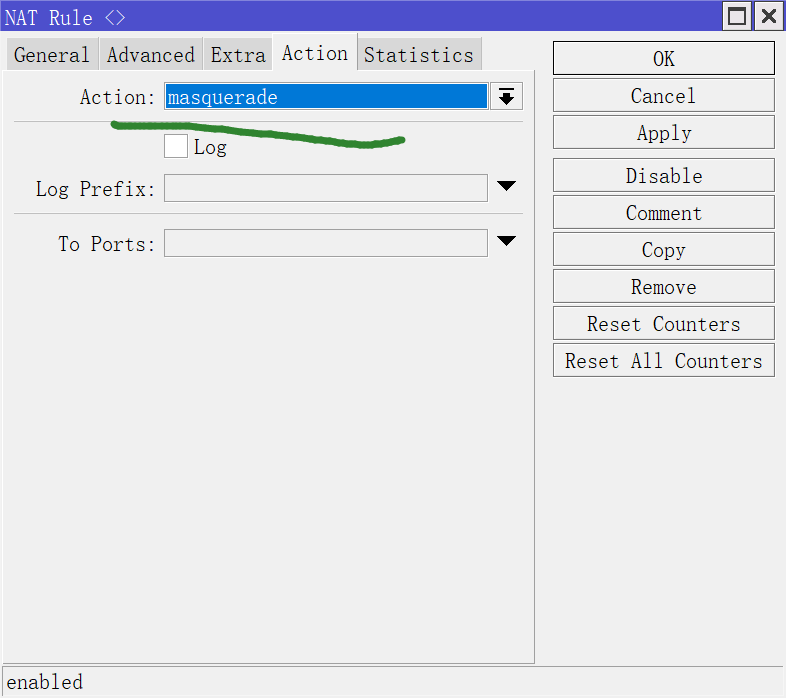Click Reset All Counters
The height and width of the screenshot is (698, 786).
pyautogui.click(x=663, y=361)
